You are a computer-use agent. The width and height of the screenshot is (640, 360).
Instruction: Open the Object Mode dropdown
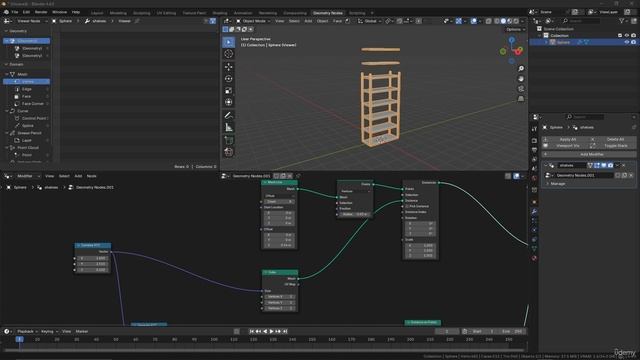pos(252,21)
